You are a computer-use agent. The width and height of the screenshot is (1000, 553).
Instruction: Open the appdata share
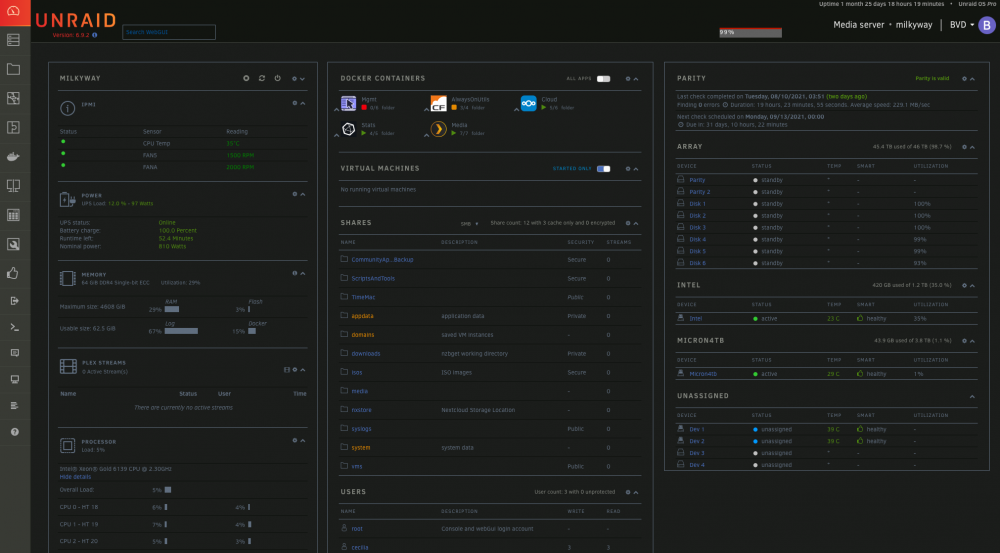(362, 316)
